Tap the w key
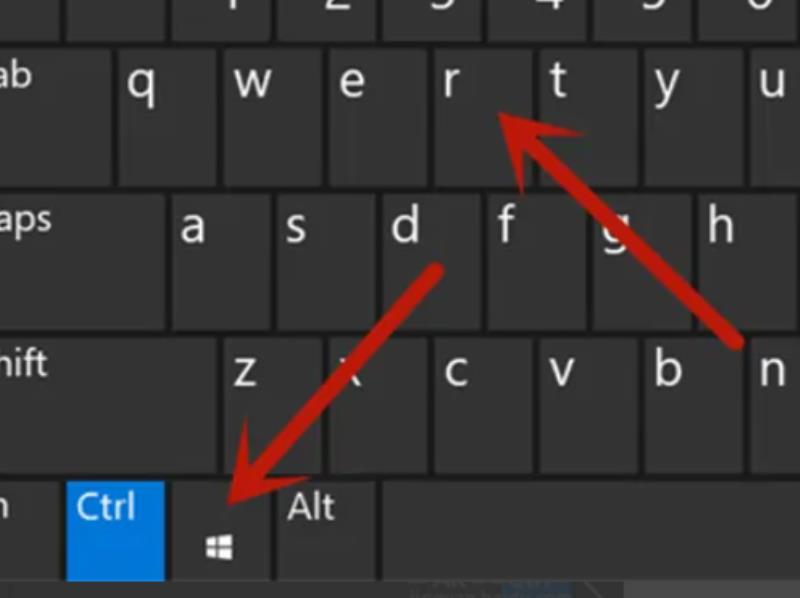 click(272, 117)
